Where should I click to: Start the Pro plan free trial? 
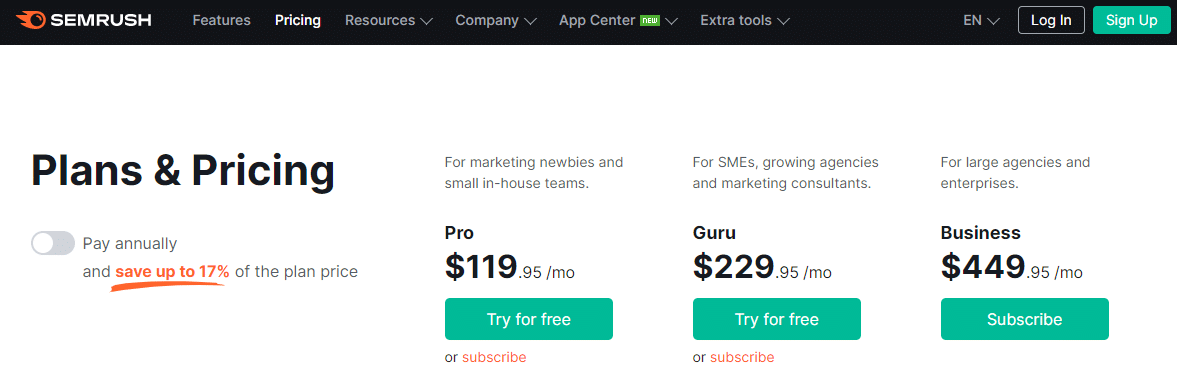[x=528, y=320]
